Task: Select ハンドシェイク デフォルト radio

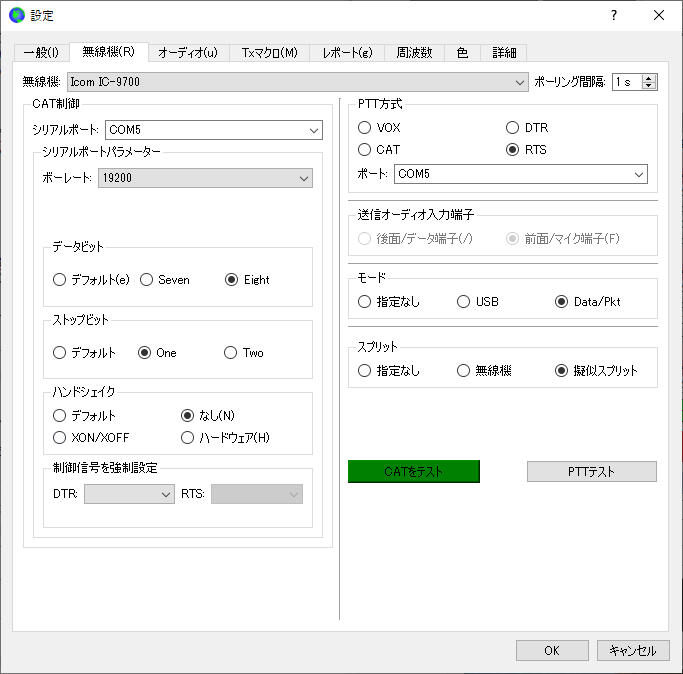Action: click(x=84, y=416)
